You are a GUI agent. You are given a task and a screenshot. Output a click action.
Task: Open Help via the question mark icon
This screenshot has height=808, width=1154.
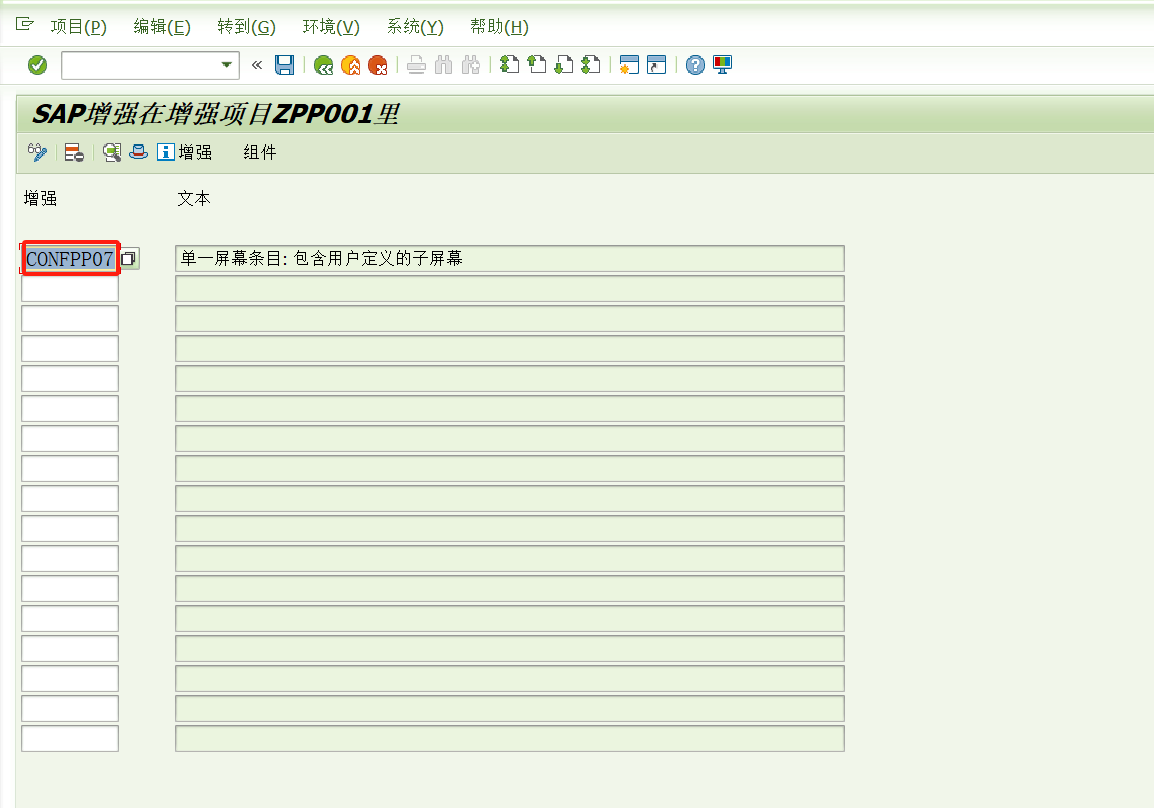tap(695, 65)
